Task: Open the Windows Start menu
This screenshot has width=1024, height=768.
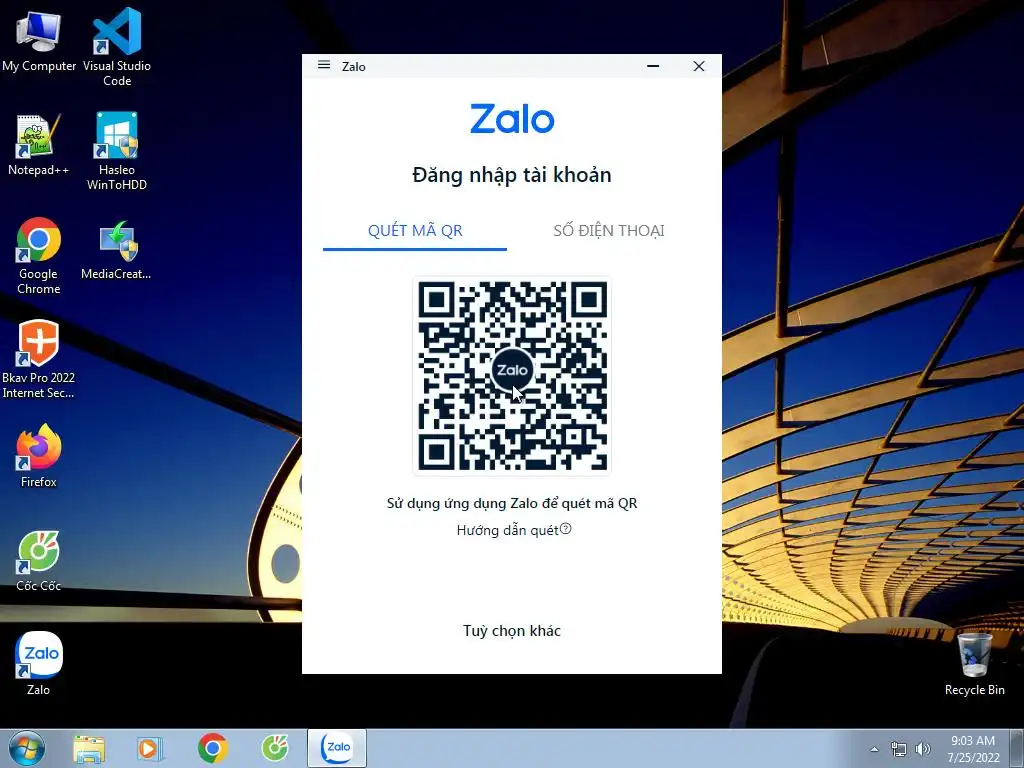Action: tap(27, 748)
